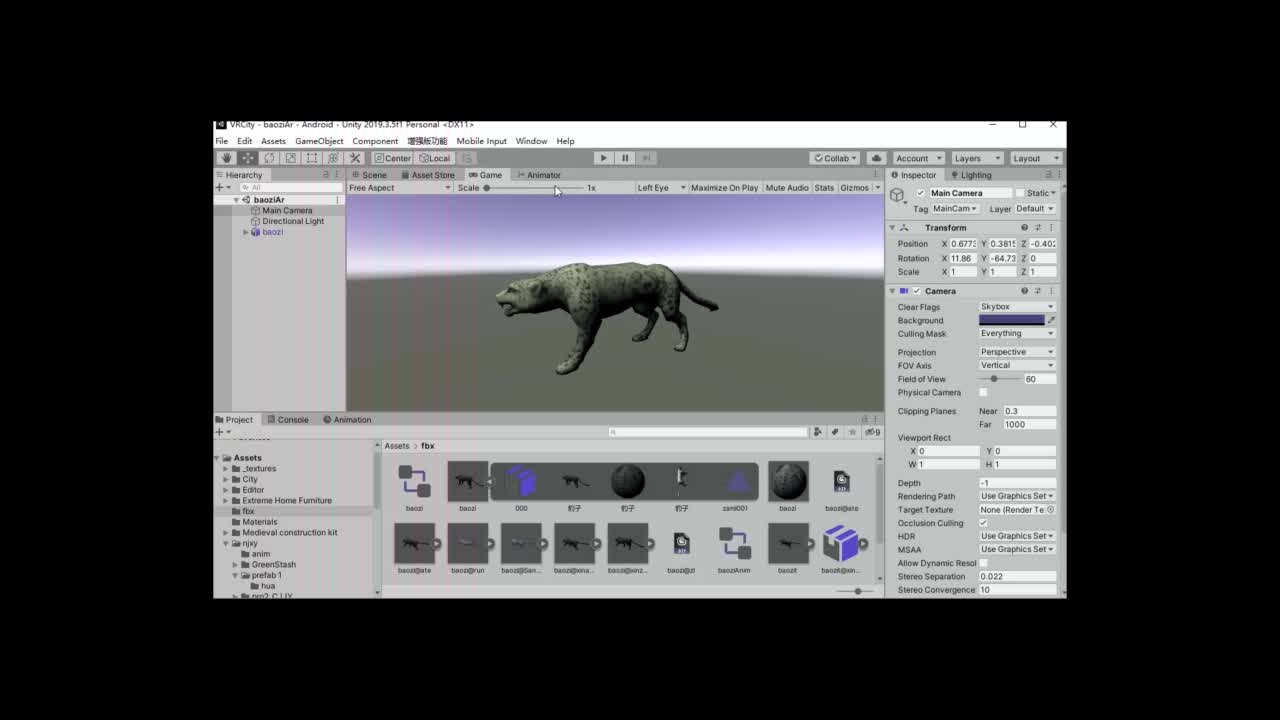Screen dimensions: 1280x720
Task: Switch to the Asset Store tab
Action: (x=427, y=175)
